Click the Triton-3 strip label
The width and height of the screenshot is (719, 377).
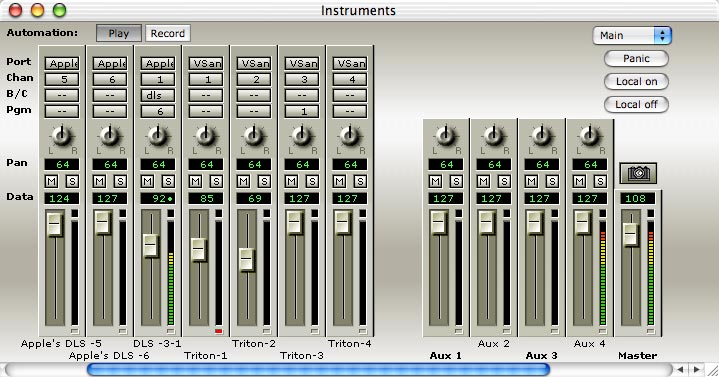(302, 355)
